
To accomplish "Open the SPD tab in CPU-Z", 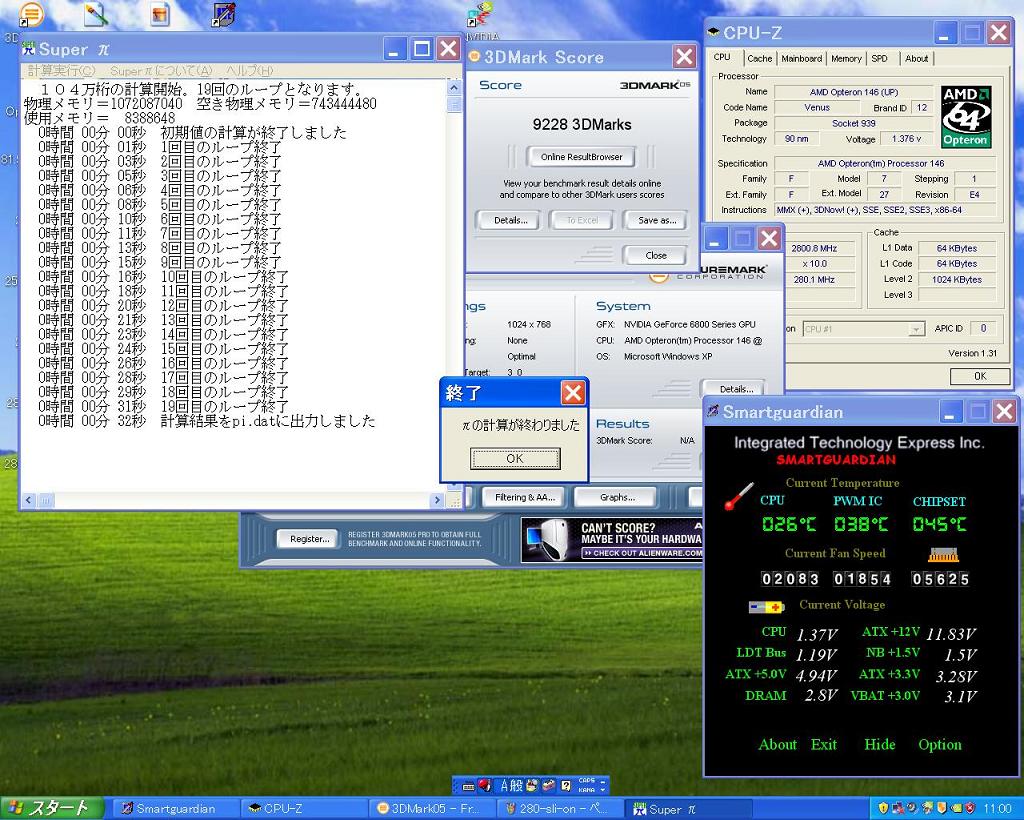I will pos(880,59).
